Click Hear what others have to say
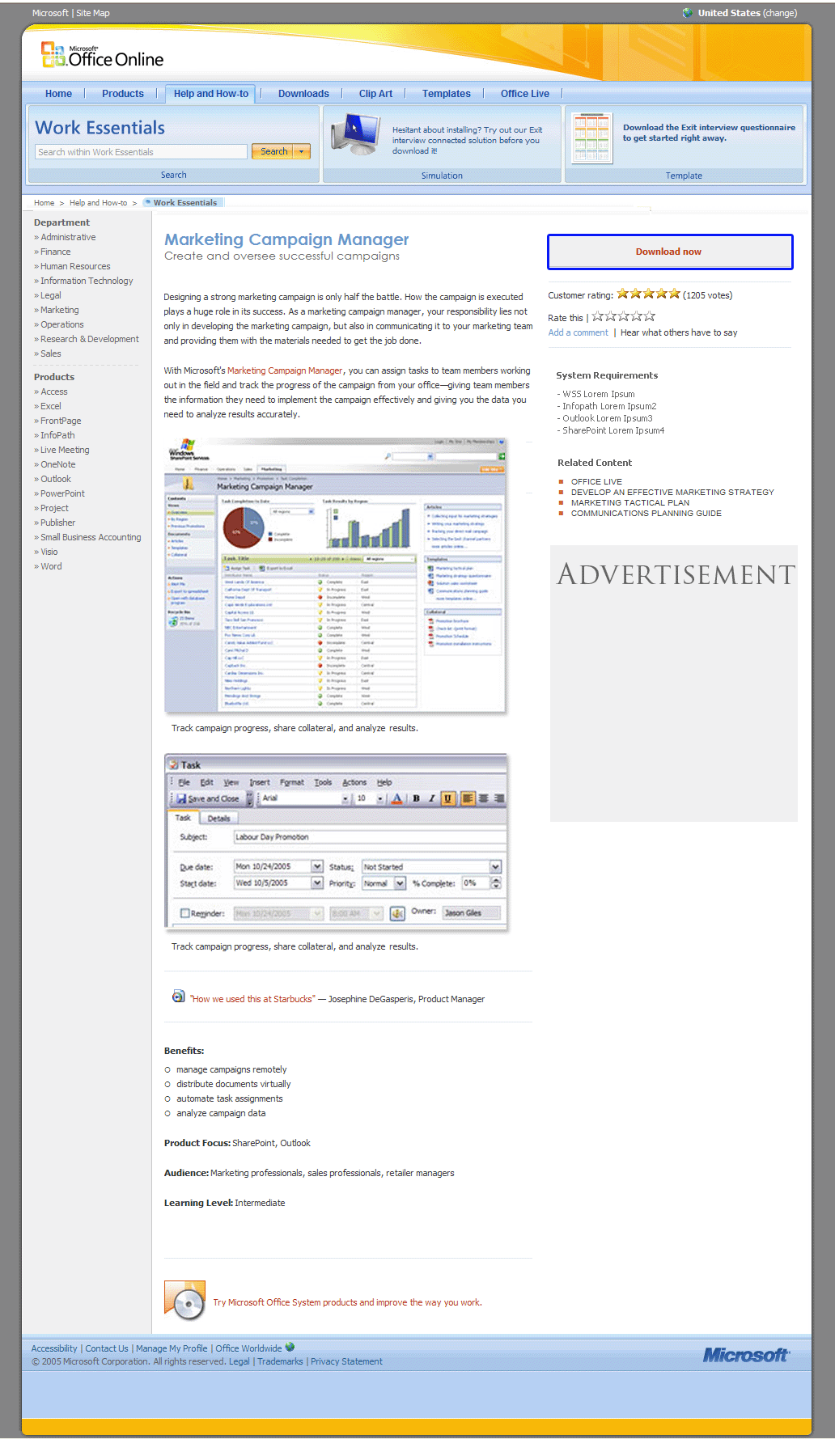The image size is (835, 1456). point(679,332)
